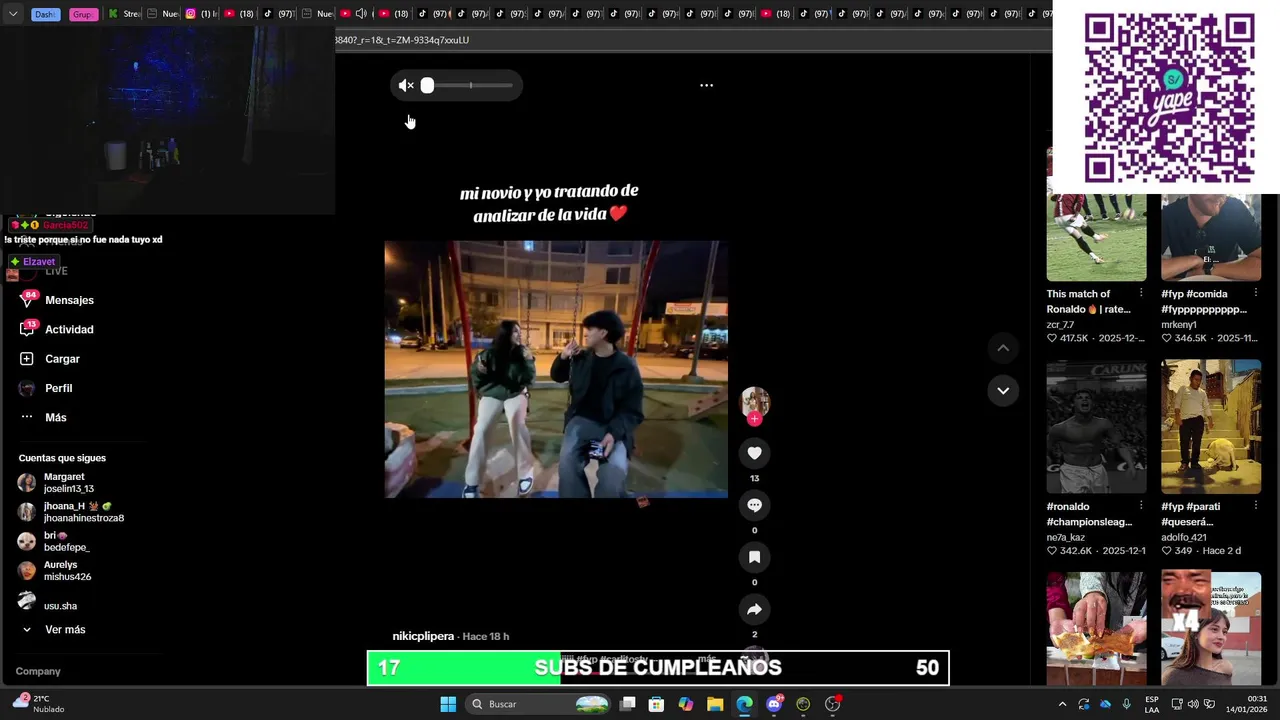Open the ESP LAA language indicator

tap(1152, 704)
